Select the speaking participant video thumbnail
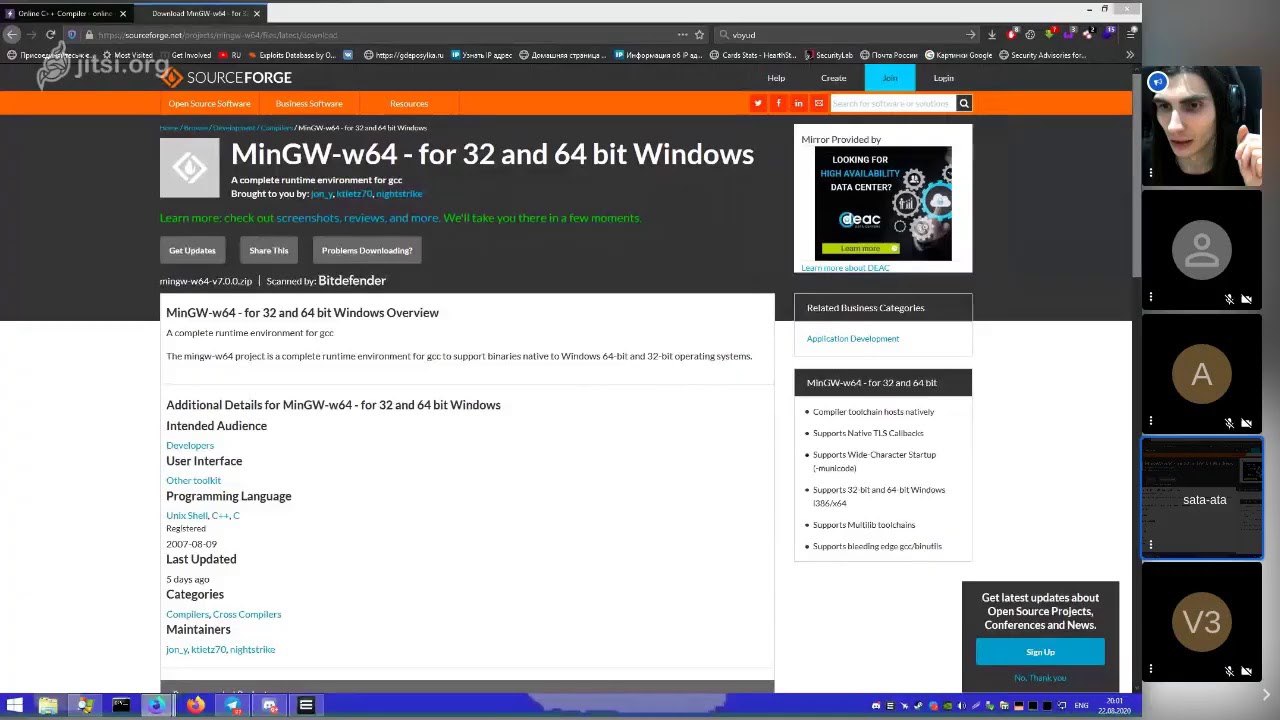Screen dimensions: 1280x720 [x=1202, y=126]
